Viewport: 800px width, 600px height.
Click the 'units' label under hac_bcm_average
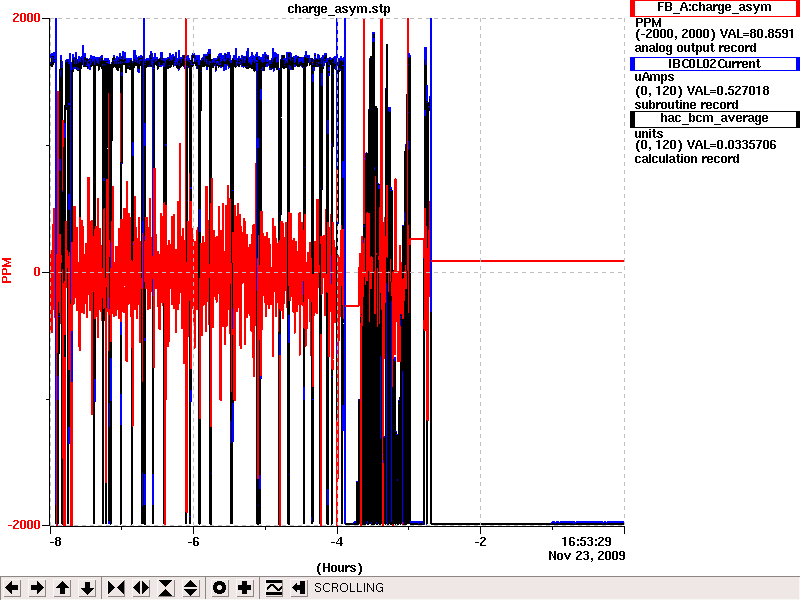point(648,134)
